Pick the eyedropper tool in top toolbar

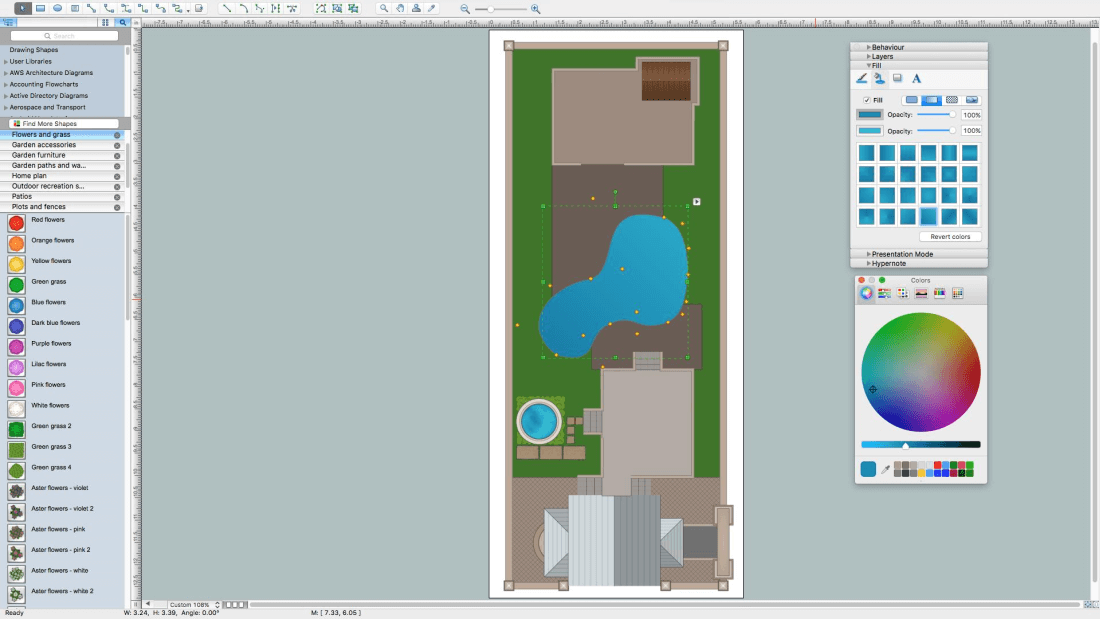point(432,8)
